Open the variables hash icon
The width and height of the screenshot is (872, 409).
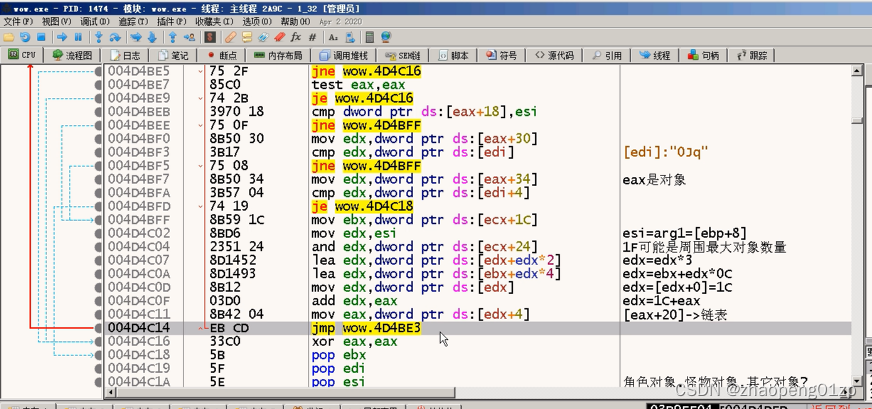[312, 37]
